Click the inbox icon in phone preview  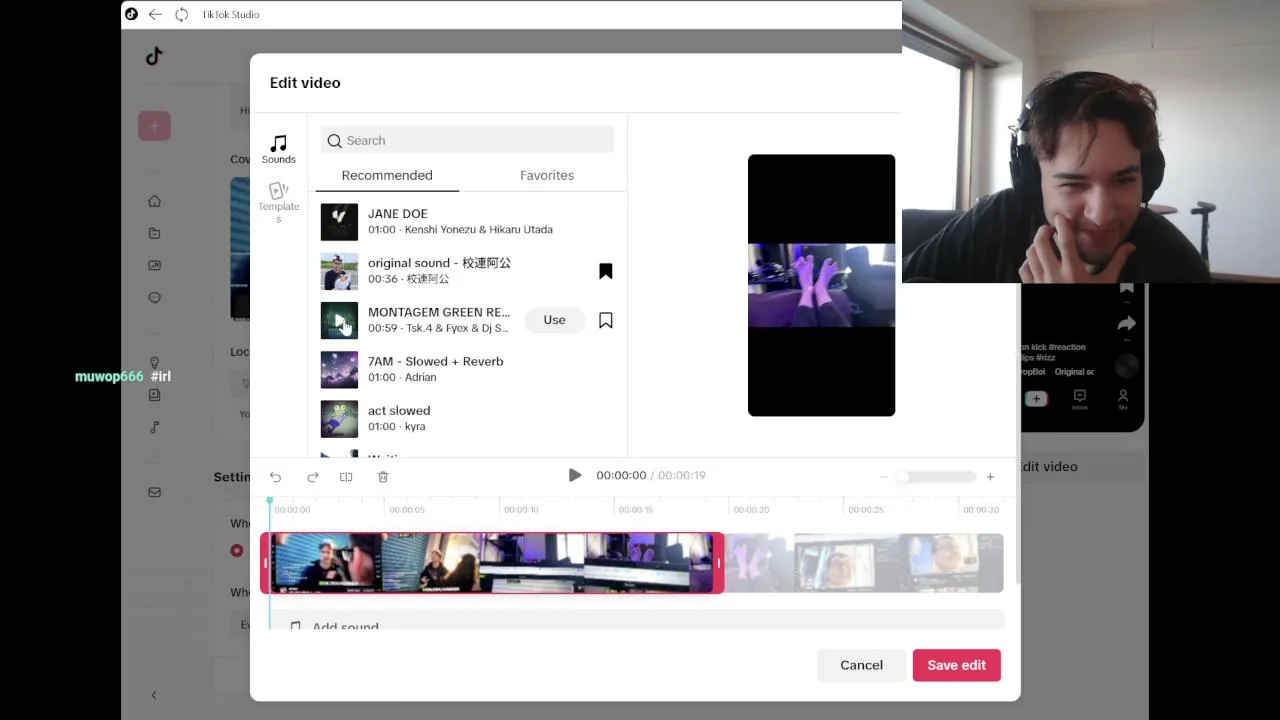[x=1080, y=398]
